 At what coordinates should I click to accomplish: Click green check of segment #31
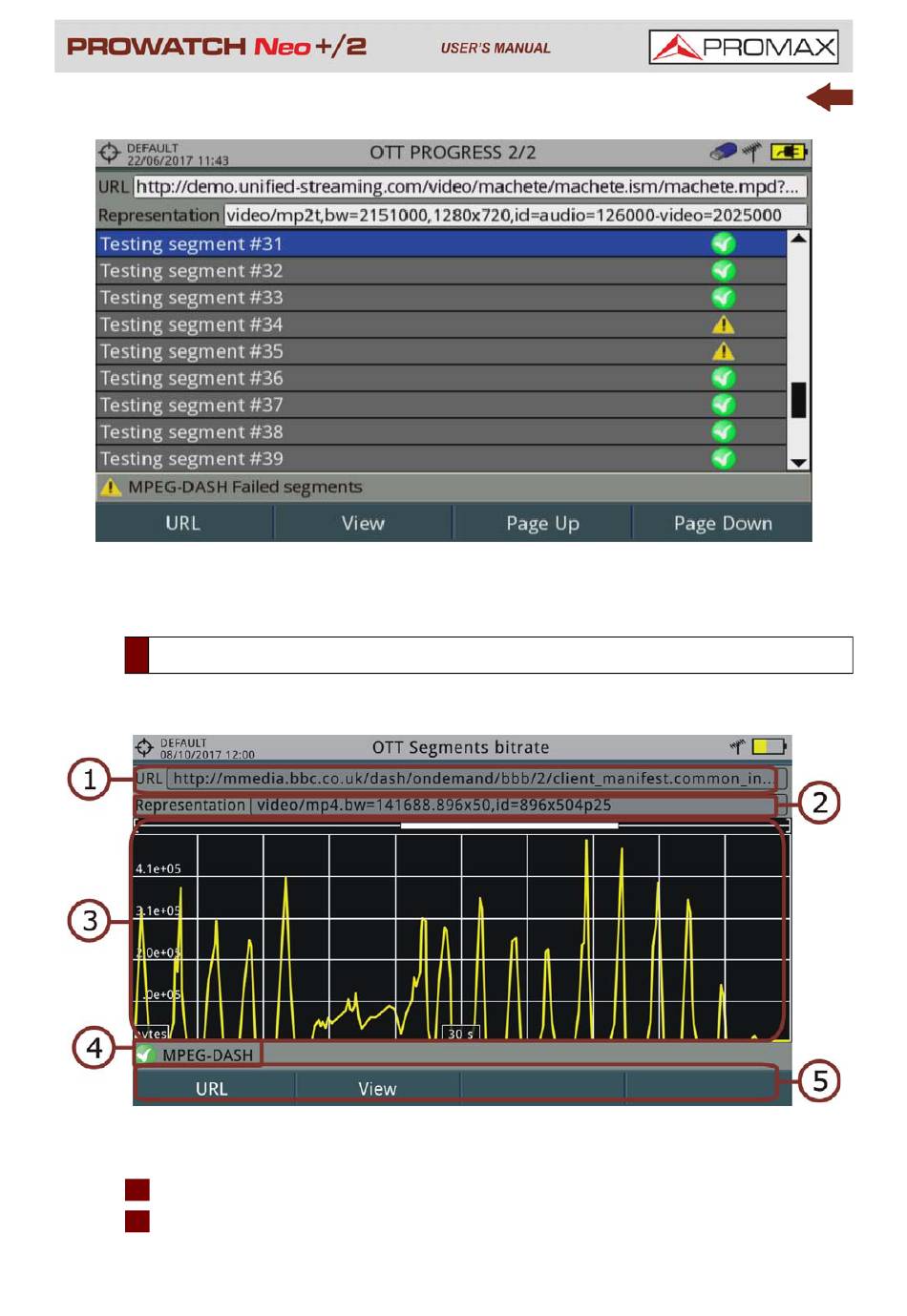(724, 243)
